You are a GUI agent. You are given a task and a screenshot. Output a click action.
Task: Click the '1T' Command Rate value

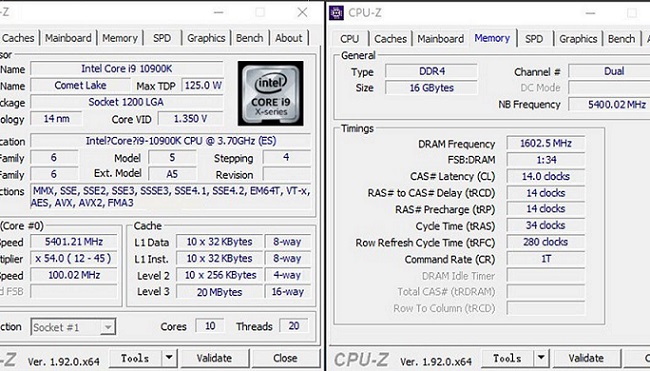pyautogui.click(x=546, y=259)
